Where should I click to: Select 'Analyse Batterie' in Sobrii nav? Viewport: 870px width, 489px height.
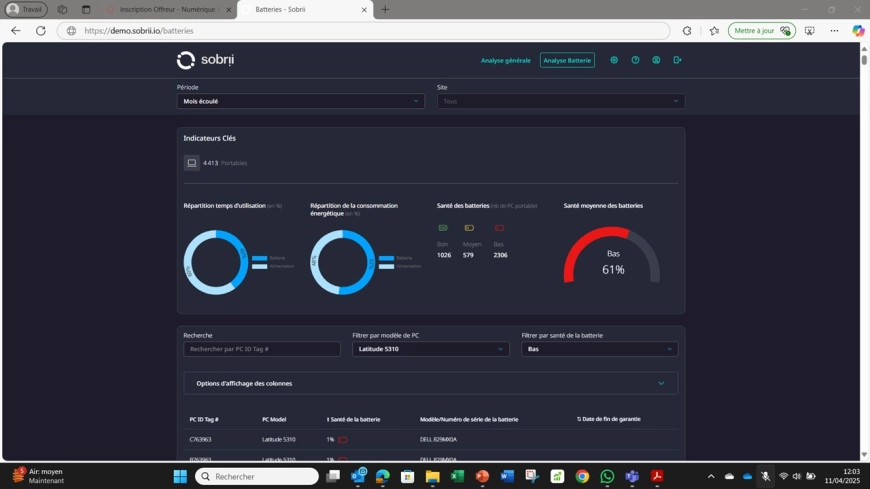pyautogui.click(x=567, y=60)
